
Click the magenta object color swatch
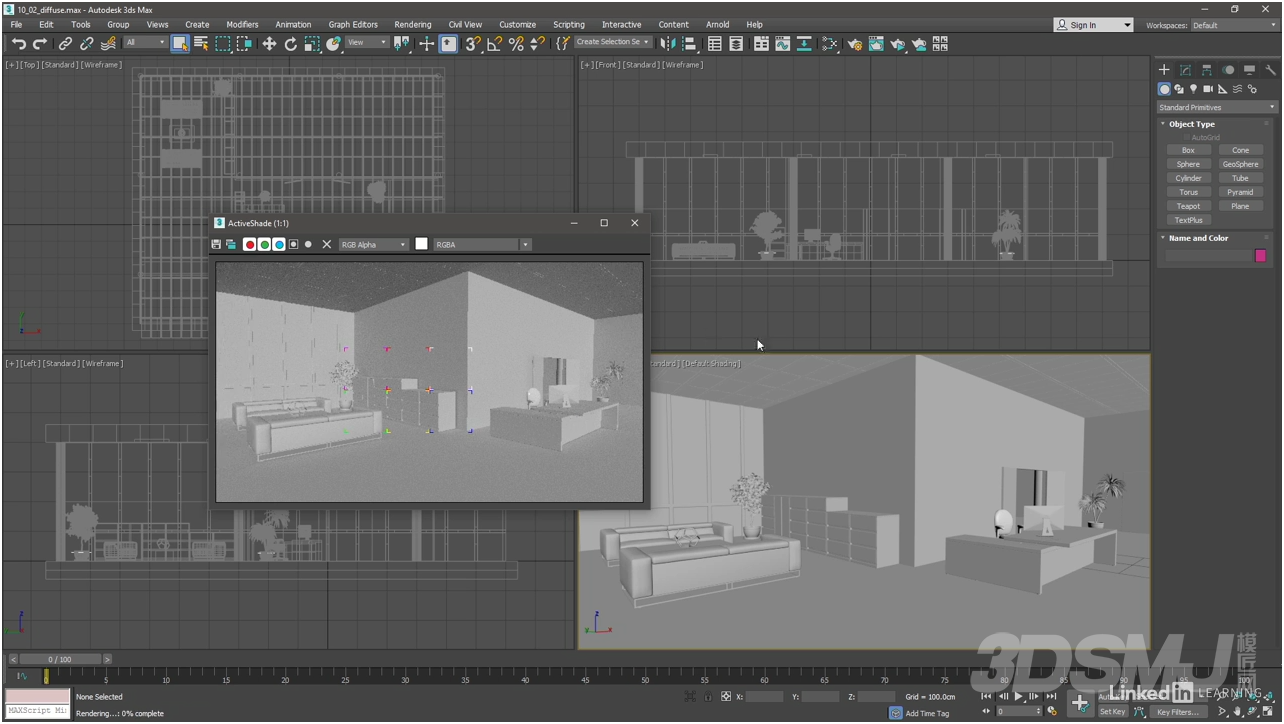coord(1260,256)
